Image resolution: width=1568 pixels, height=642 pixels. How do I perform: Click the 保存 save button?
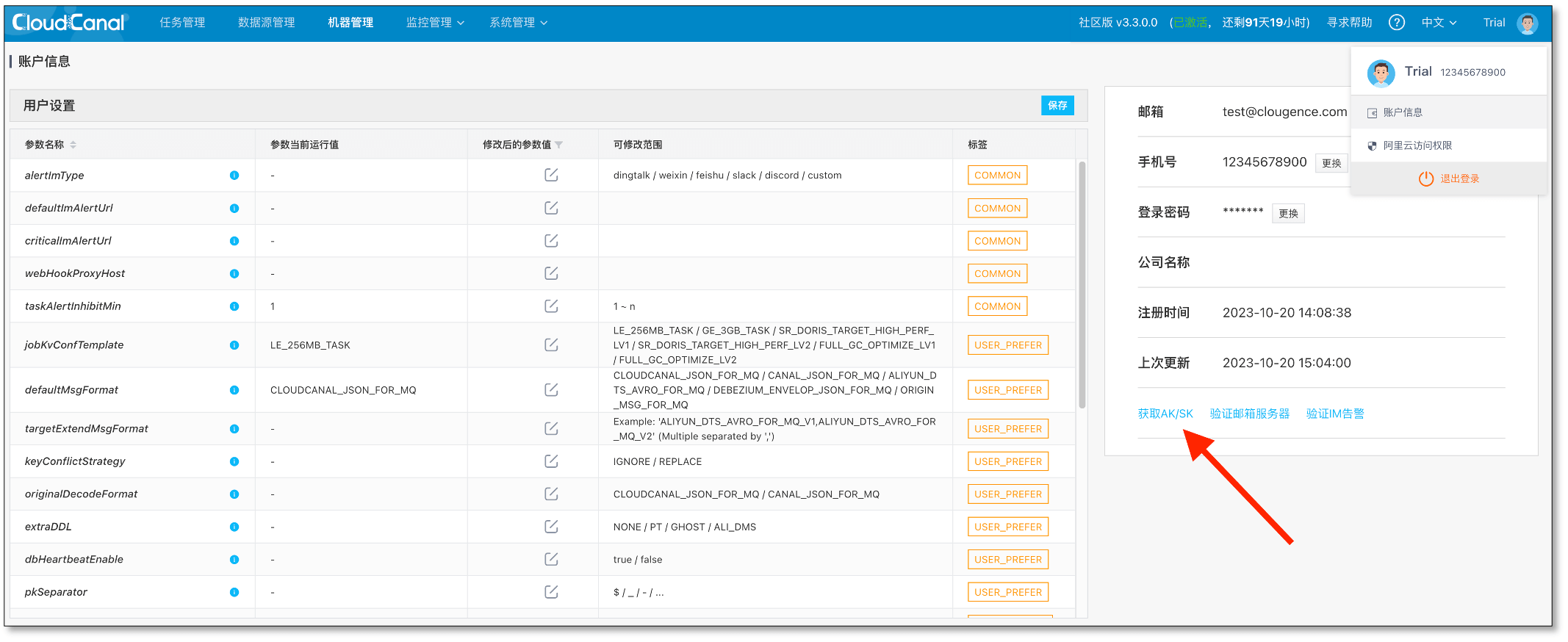point(1057,106)
